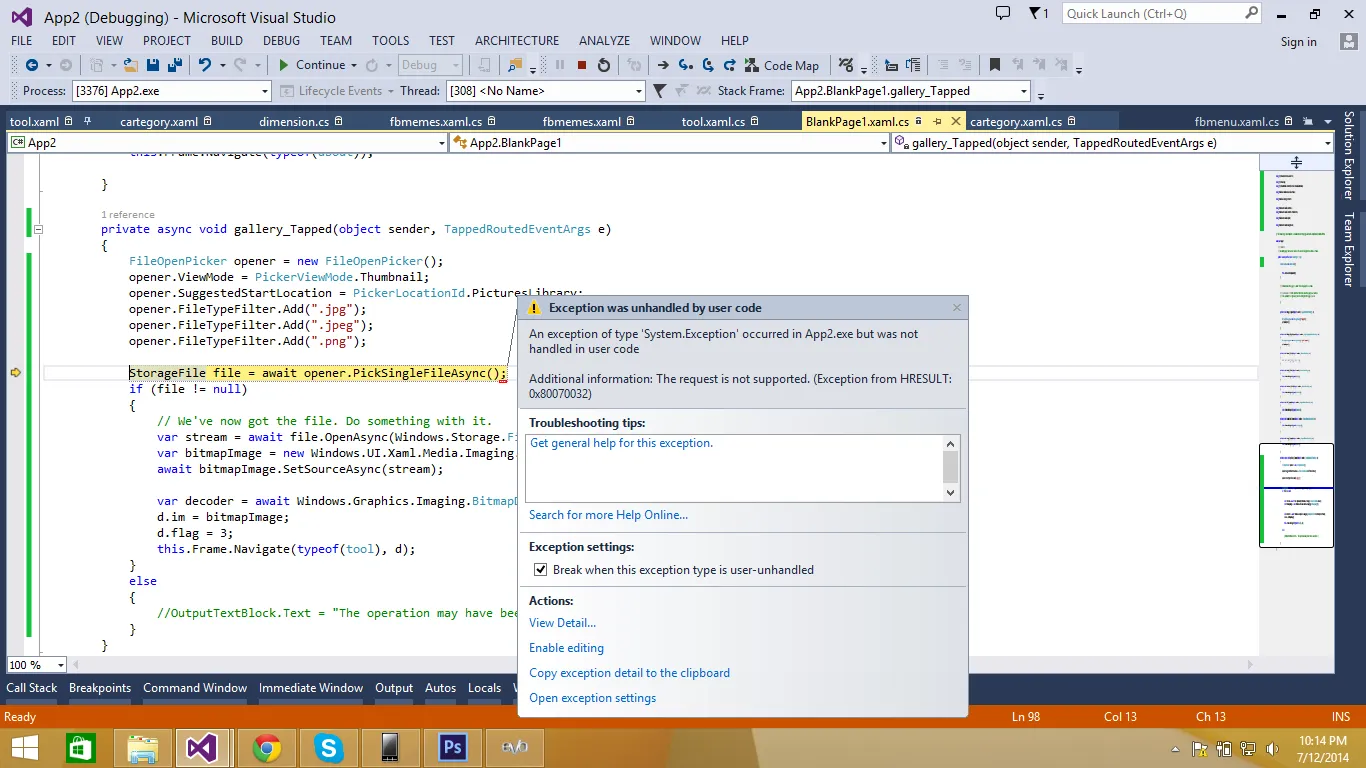Screen dimensions: 1366x768
Task: Click the Open File folder icon
Action: (x=131, y=65)
